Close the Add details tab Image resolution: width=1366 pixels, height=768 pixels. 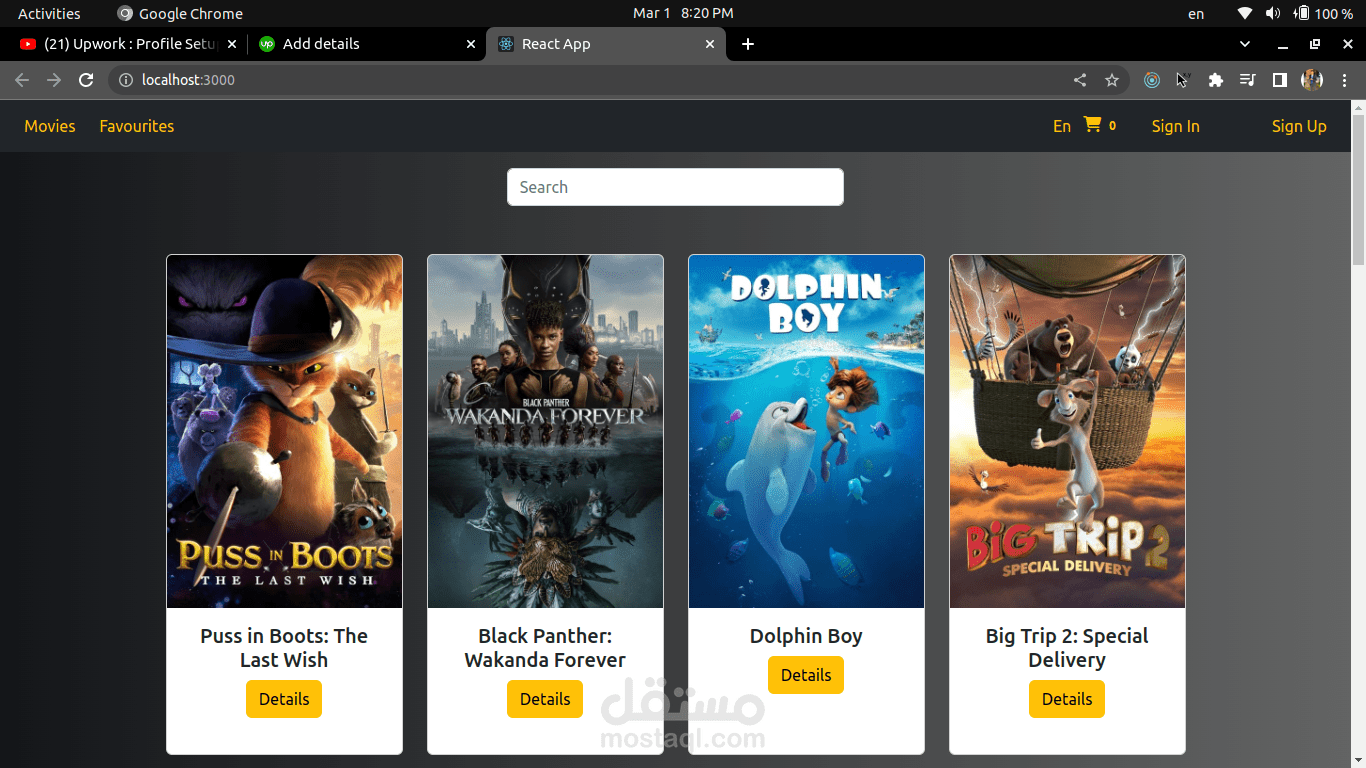[471, 44]
